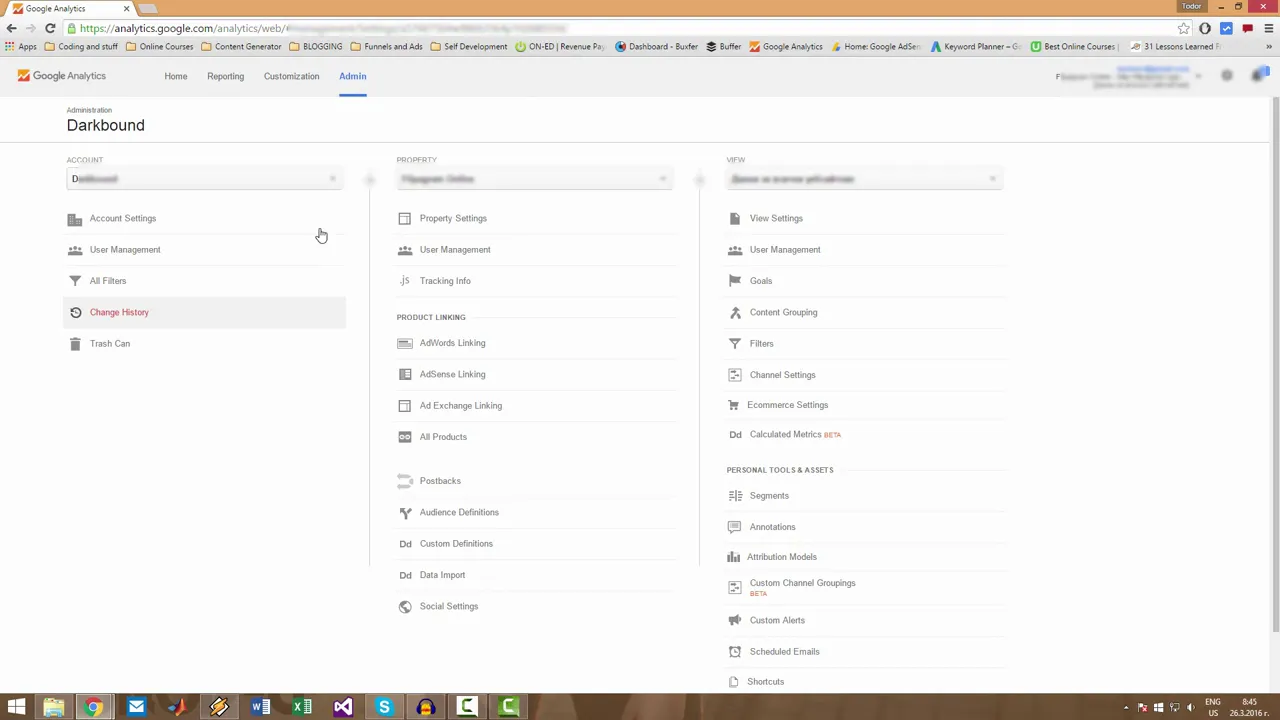Open Account Settings building icon
The image size is (1280, 720).
point(75,219)
